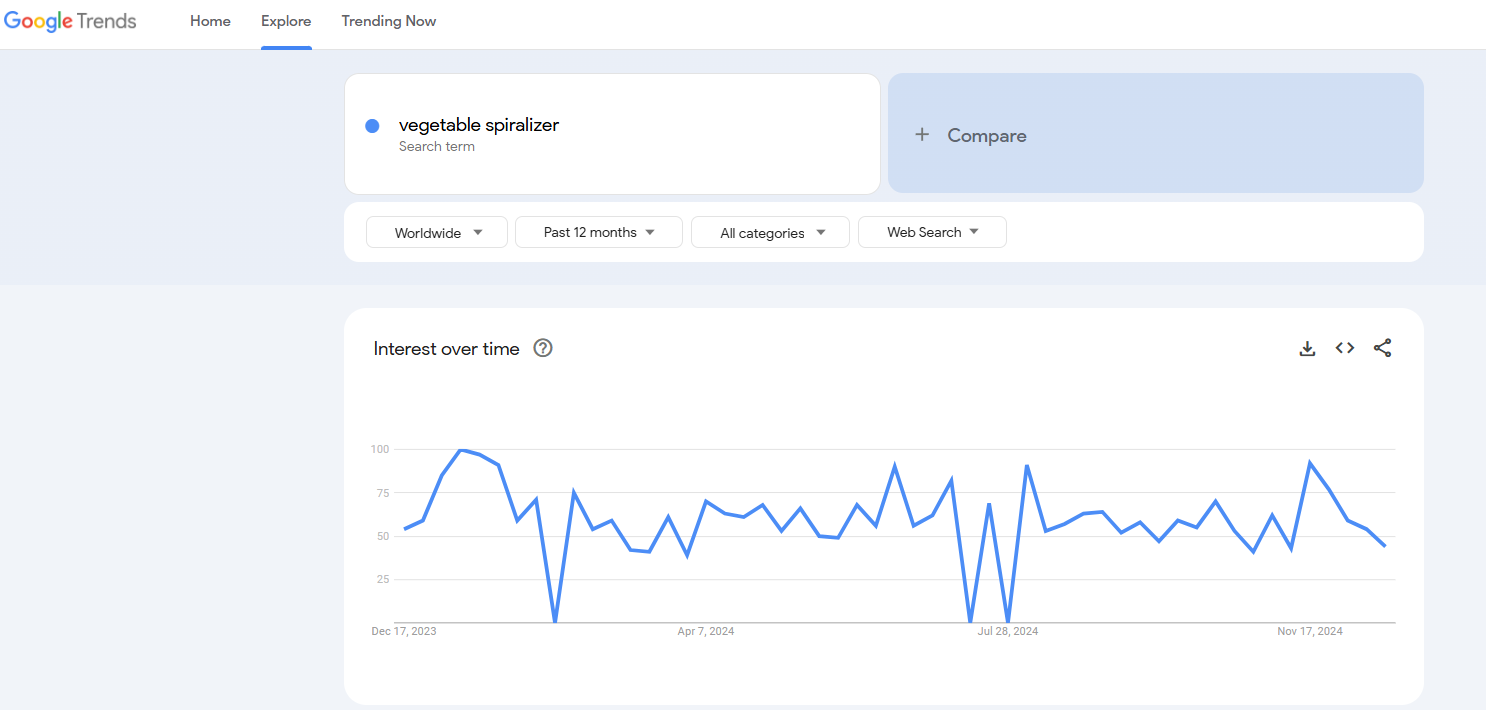The width and height of the screenshot is (1486, 710).
Task: Click the Google Trends logo
Action: click(x=70, y=21)
